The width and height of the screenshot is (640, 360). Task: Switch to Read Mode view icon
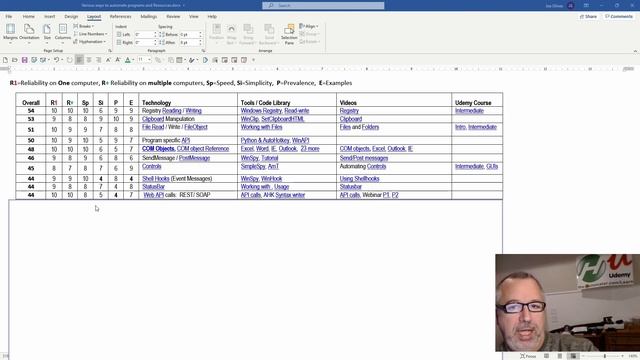547,356
